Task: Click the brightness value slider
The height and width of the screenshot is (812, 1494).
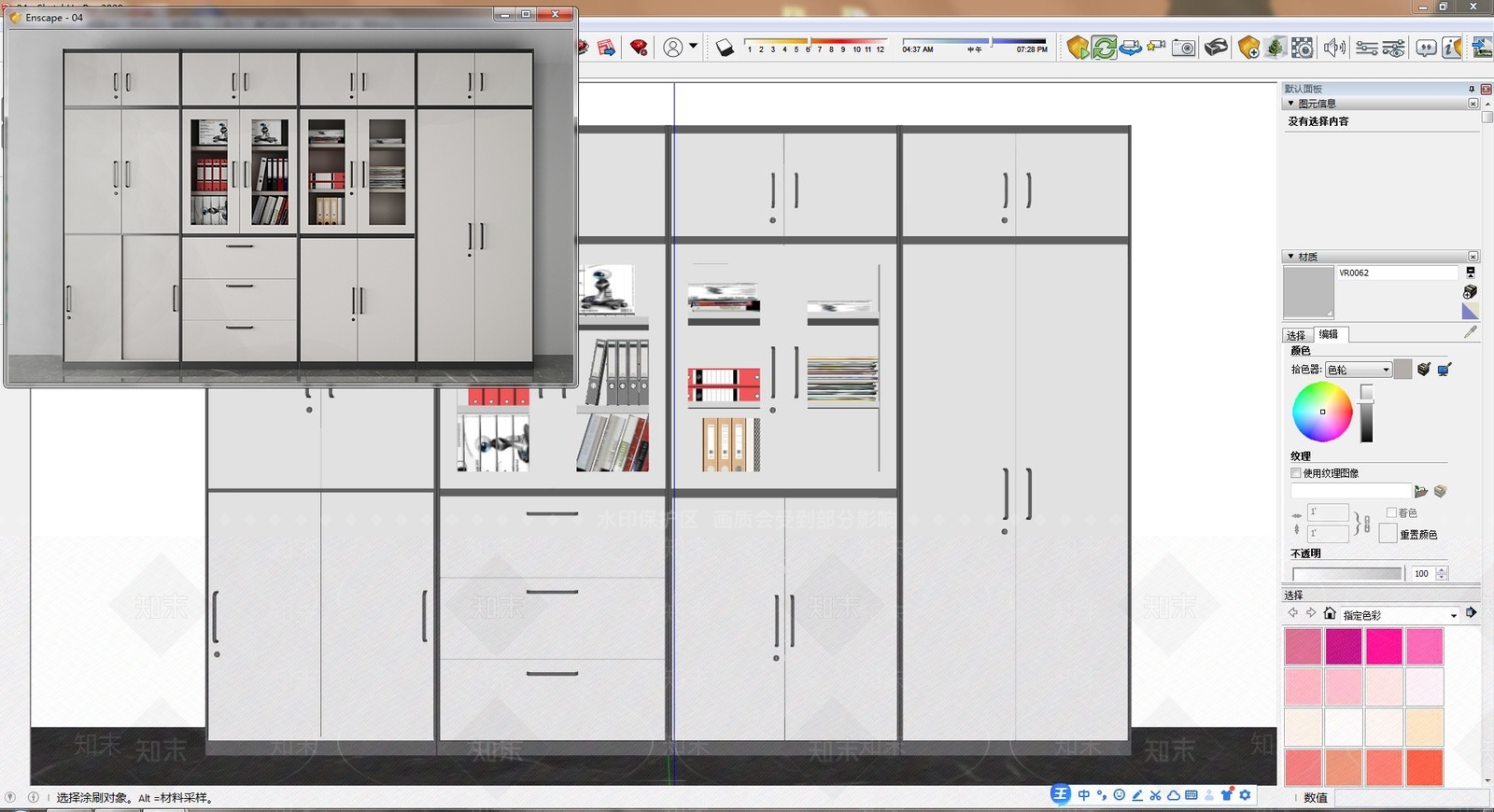Action: click(x=1367, y=413)
